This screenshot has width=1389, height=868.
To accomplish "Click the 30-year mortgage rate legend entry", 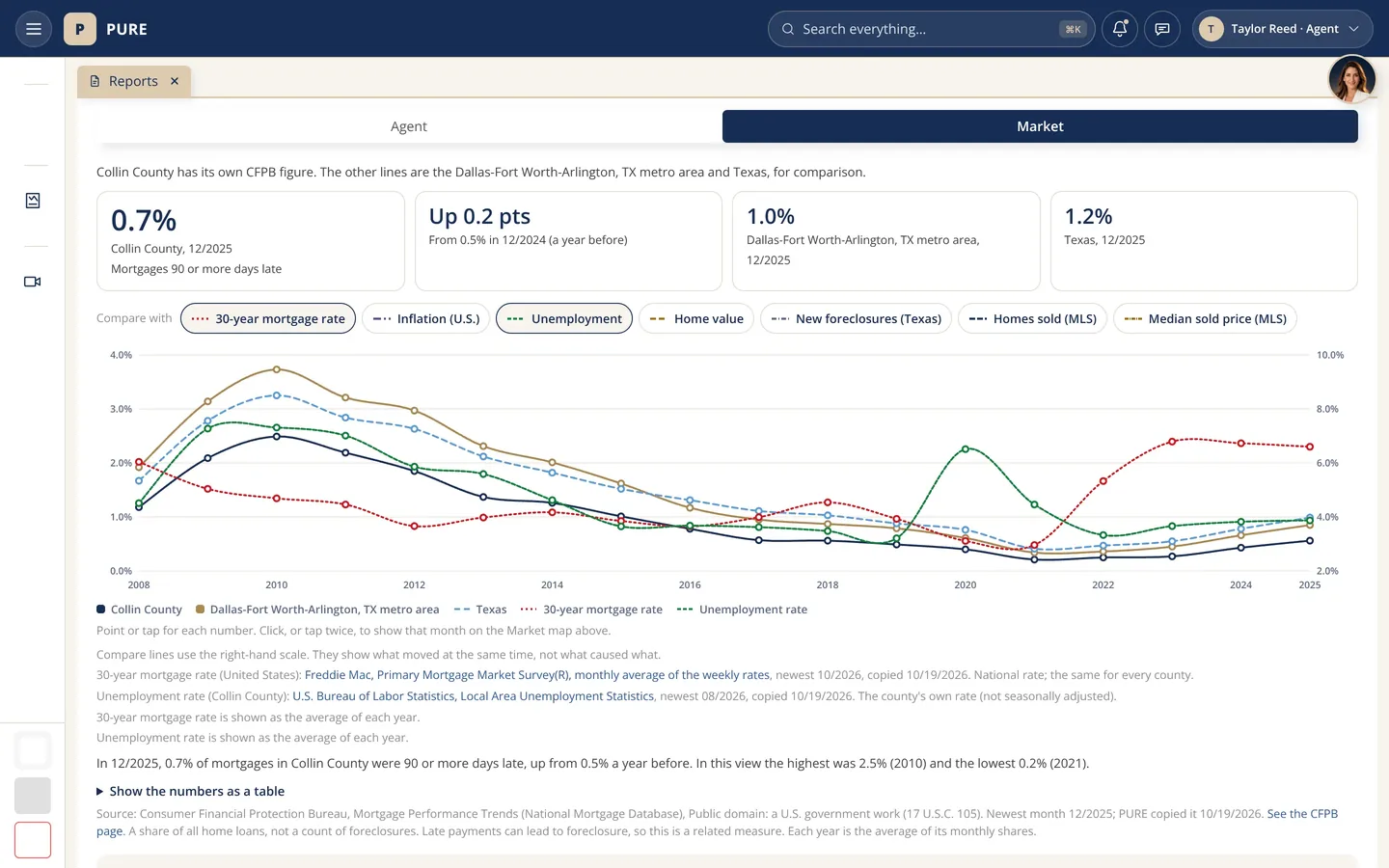I will [x=591, y=610].
